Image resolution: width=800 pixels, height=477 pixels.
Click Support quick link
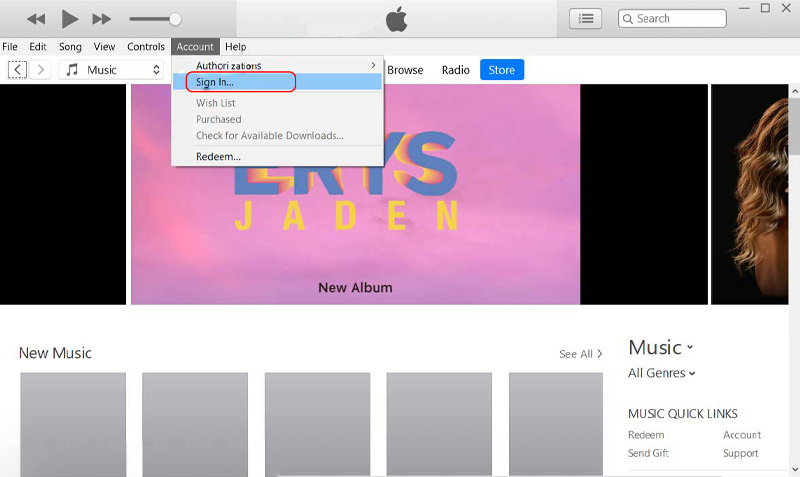[740, 453]
